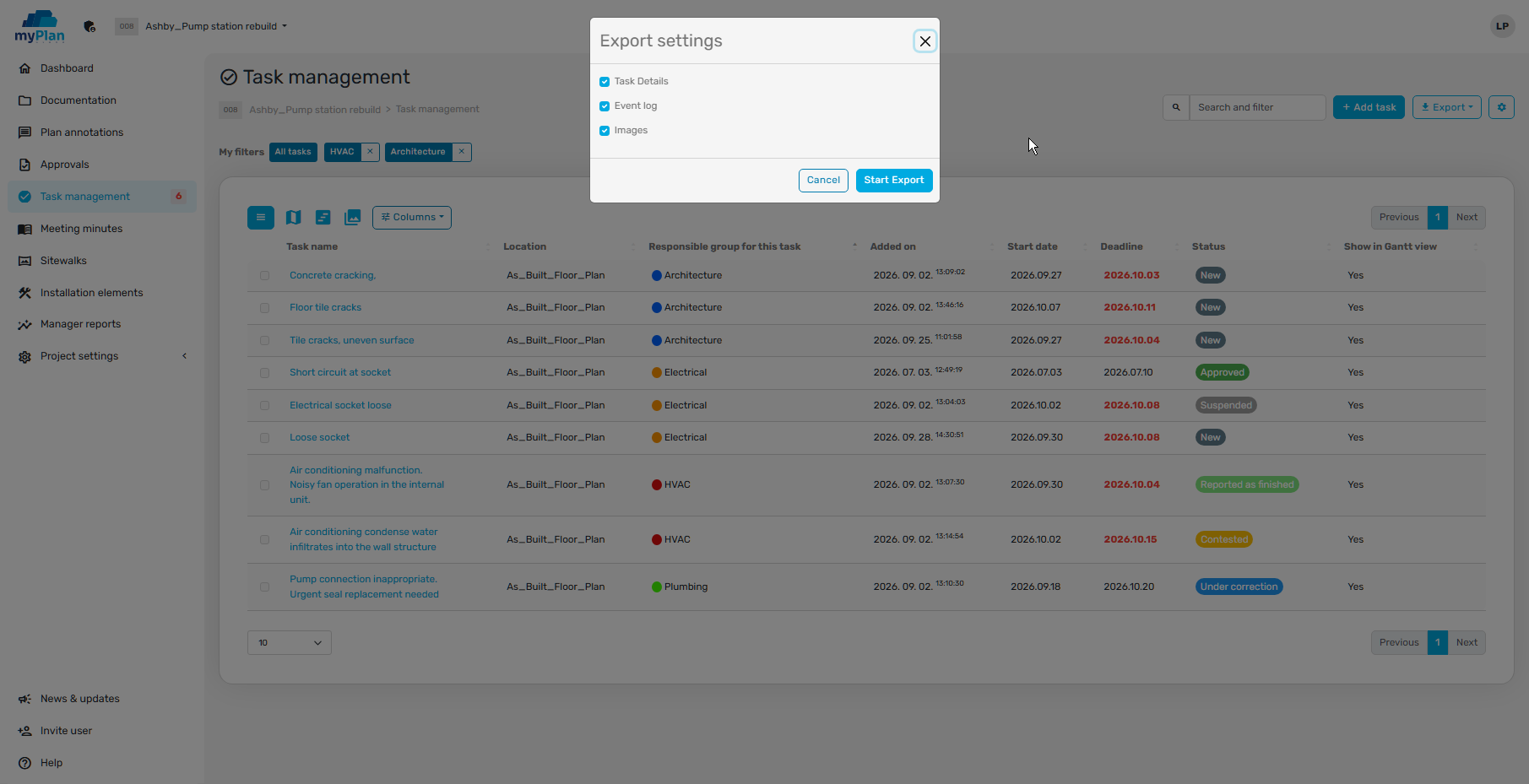Open Short circuit at socket task
1529x784 pixels.
pos(340,373)
